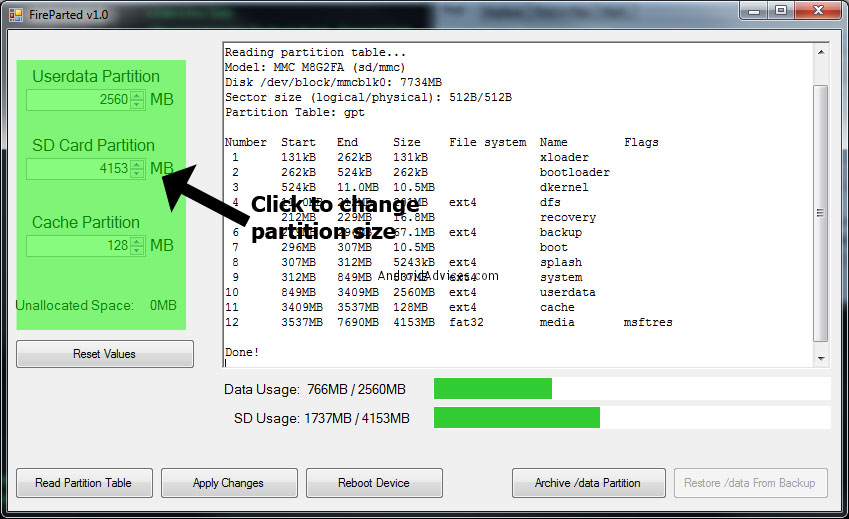Click the 'msftres' flag text
849x519 pixels.
click(x=648, y=323)
